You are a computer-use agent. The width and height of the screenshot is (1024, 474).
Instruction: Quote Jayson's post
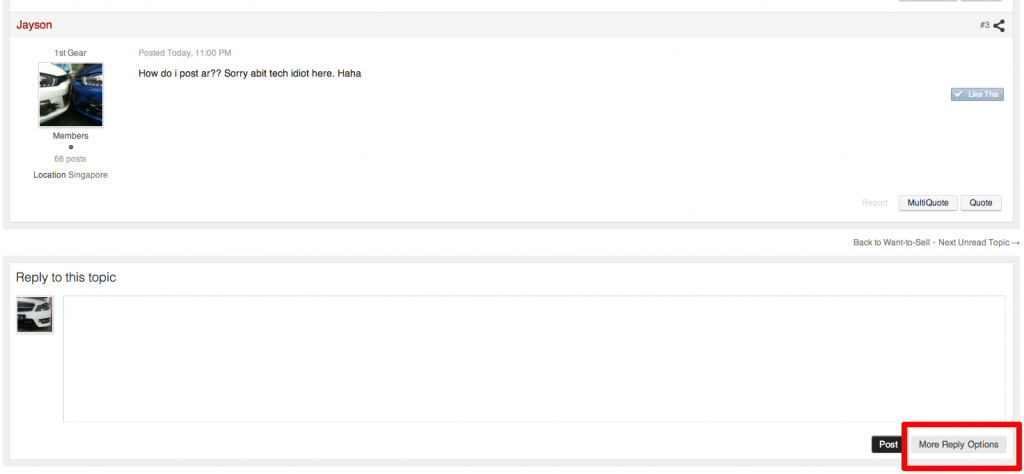tap(981, 203)
